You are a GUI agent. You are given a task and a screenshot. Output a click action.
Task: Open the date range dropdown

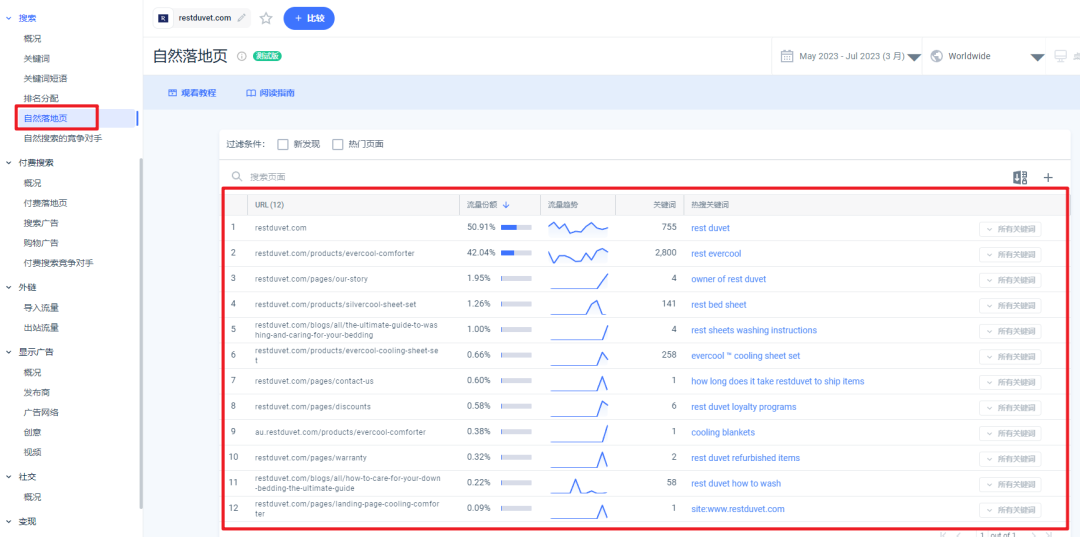pos(914,57)
